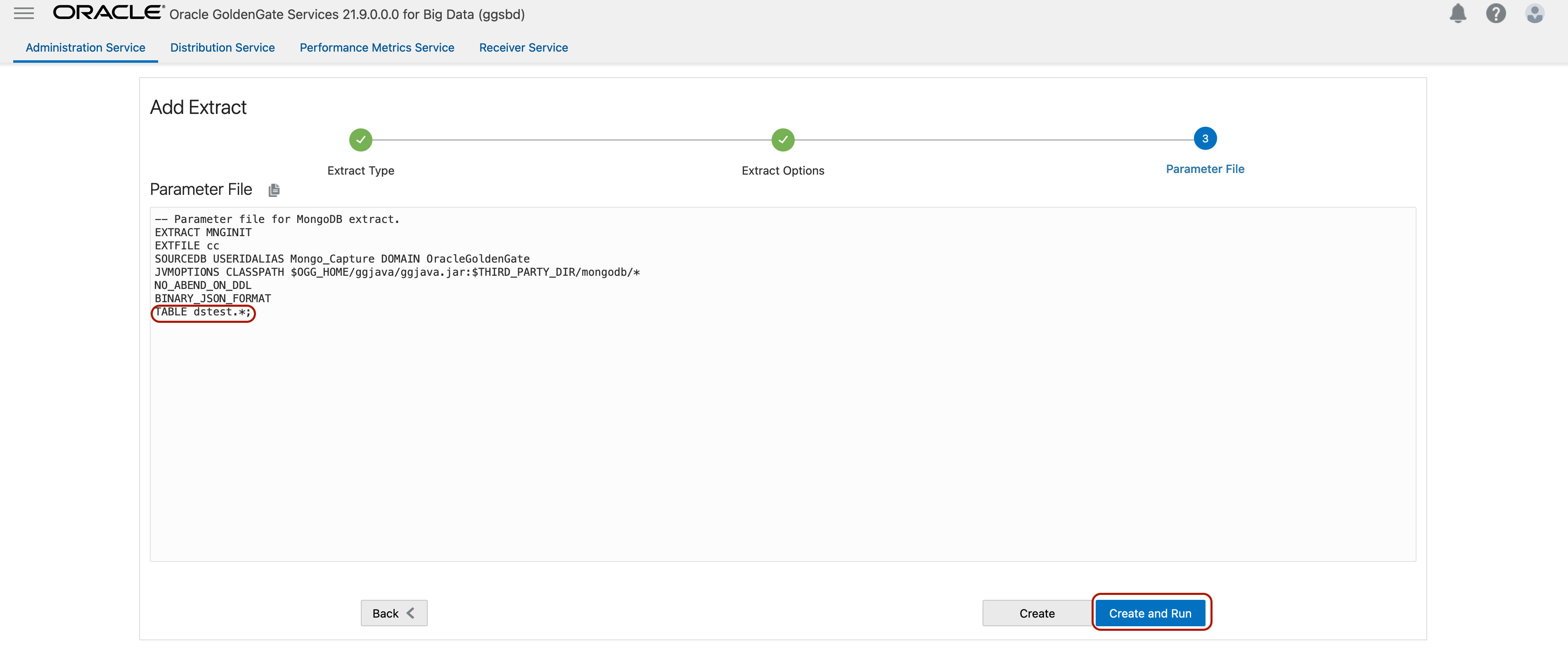Click the Create and Run button
The width and height of the screenshot is (1568, 663).
point(1149,613)
